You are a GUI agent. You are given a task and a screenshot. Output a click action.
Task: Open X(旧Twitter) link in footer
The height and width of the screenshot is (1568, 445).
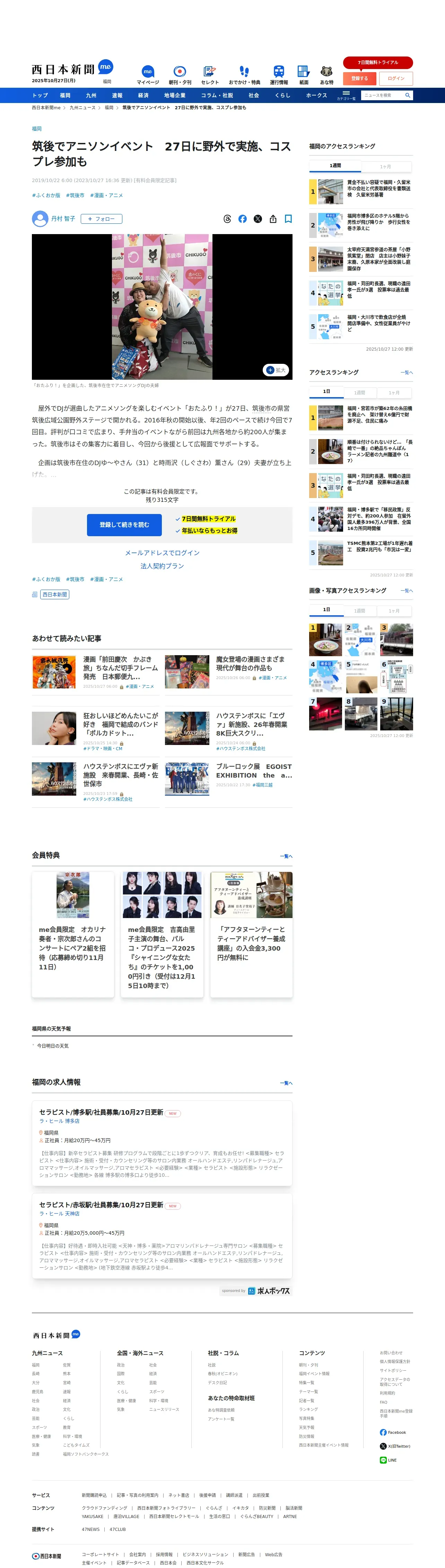(x=395, y=1446)
